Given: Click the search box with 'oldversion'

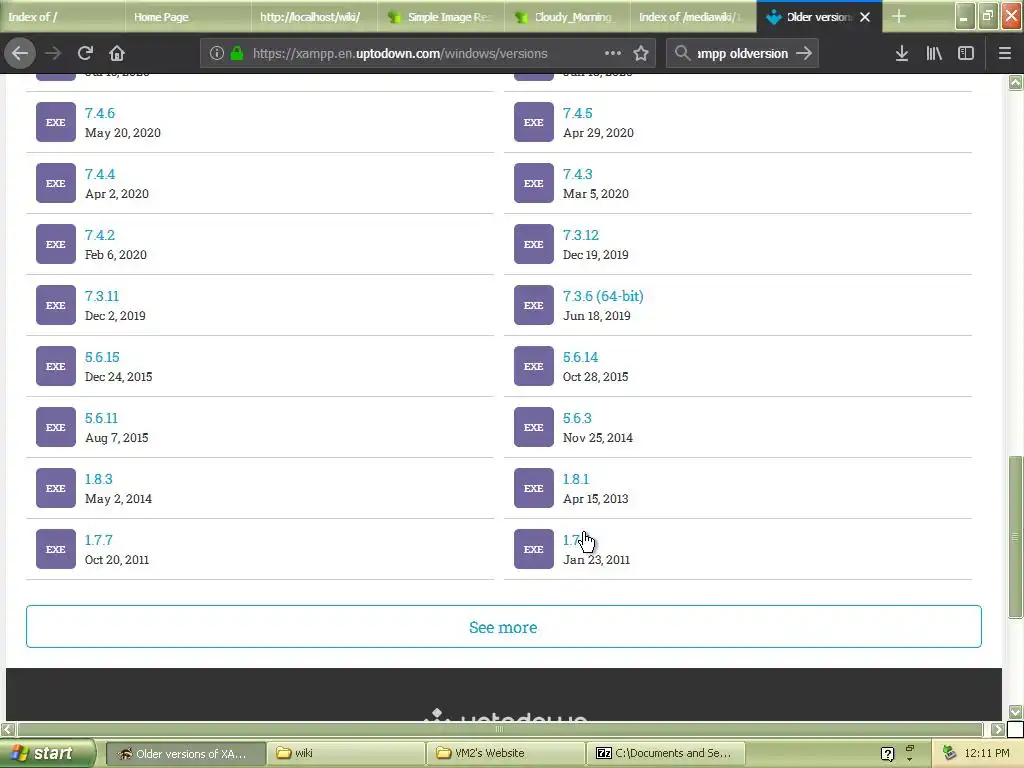Looking at the screenshot, I should click(x=743, y=54).
